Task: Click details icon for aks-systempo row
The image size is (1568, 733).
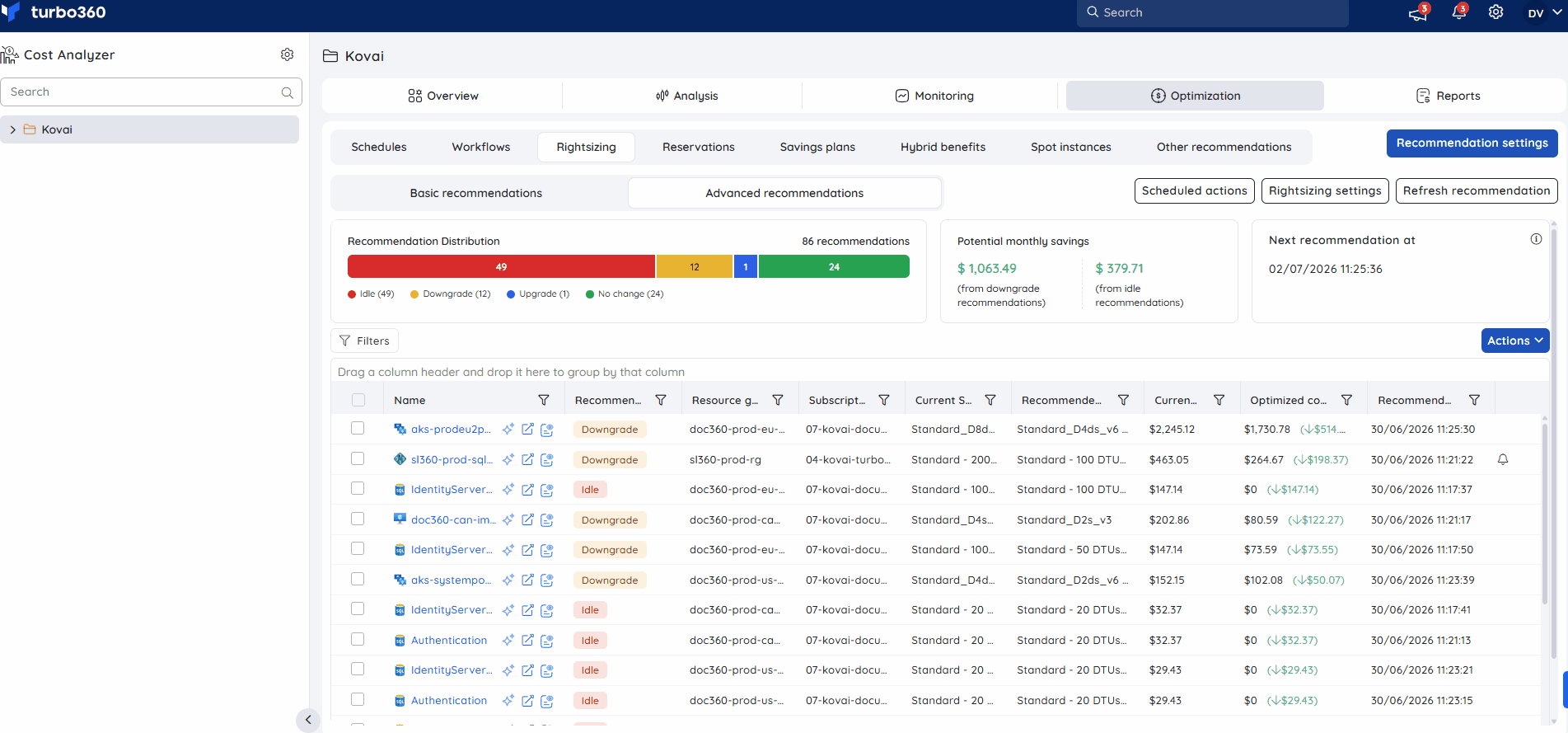Action: pos(546,580)
